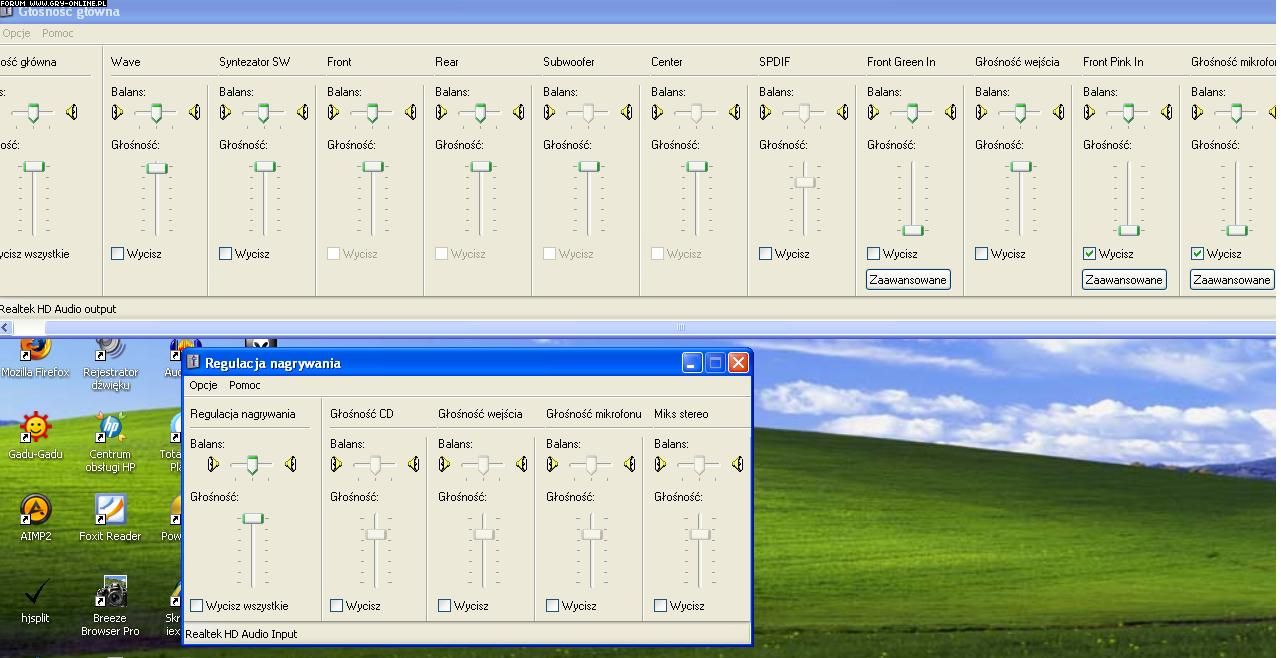Select the AIMP2 desktop icon
1281x658 pixels.
click(x=35, y=518)
